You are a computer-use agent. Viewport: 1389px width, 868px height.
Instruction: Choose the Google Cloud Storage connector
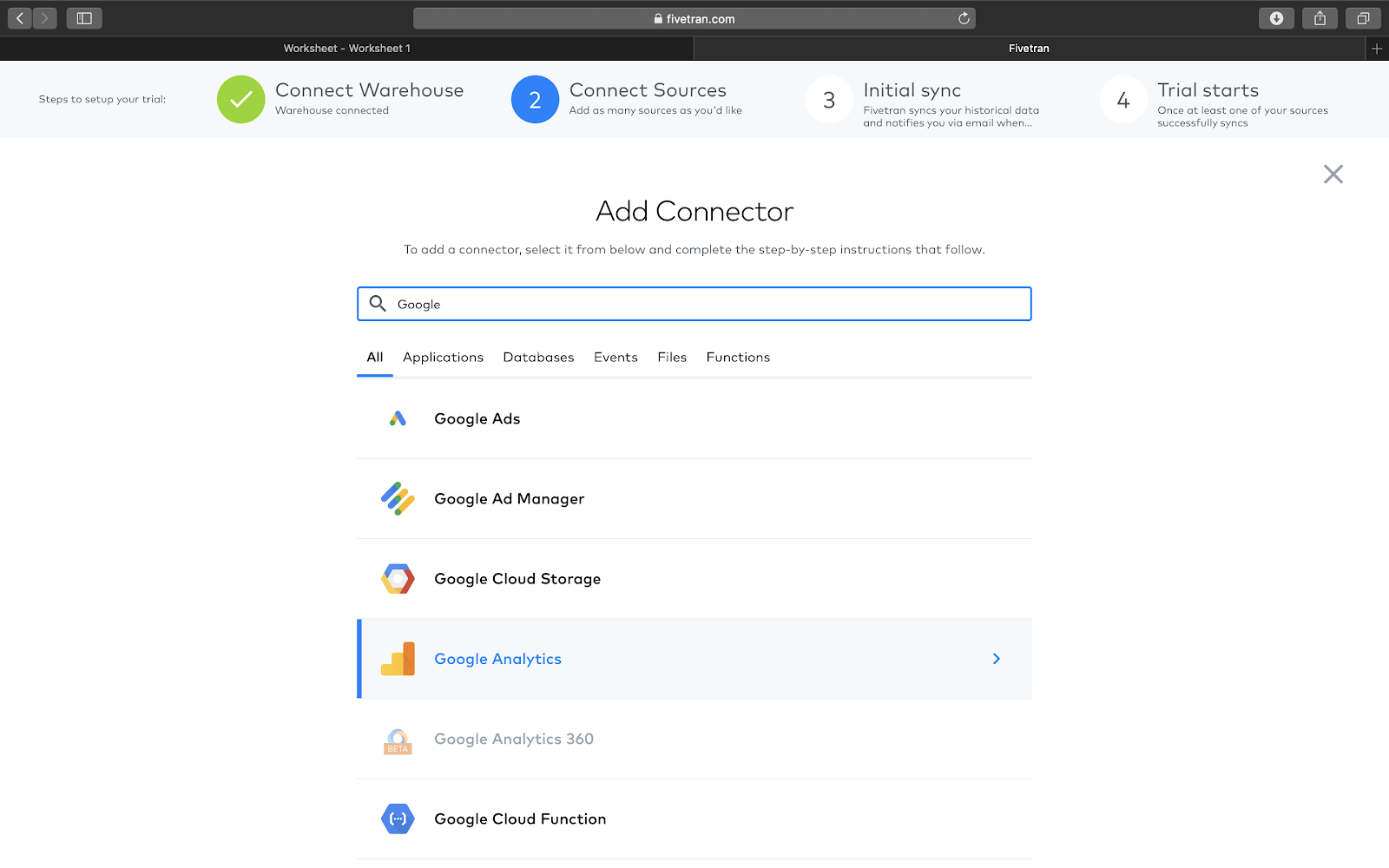[x=694, y=579]
